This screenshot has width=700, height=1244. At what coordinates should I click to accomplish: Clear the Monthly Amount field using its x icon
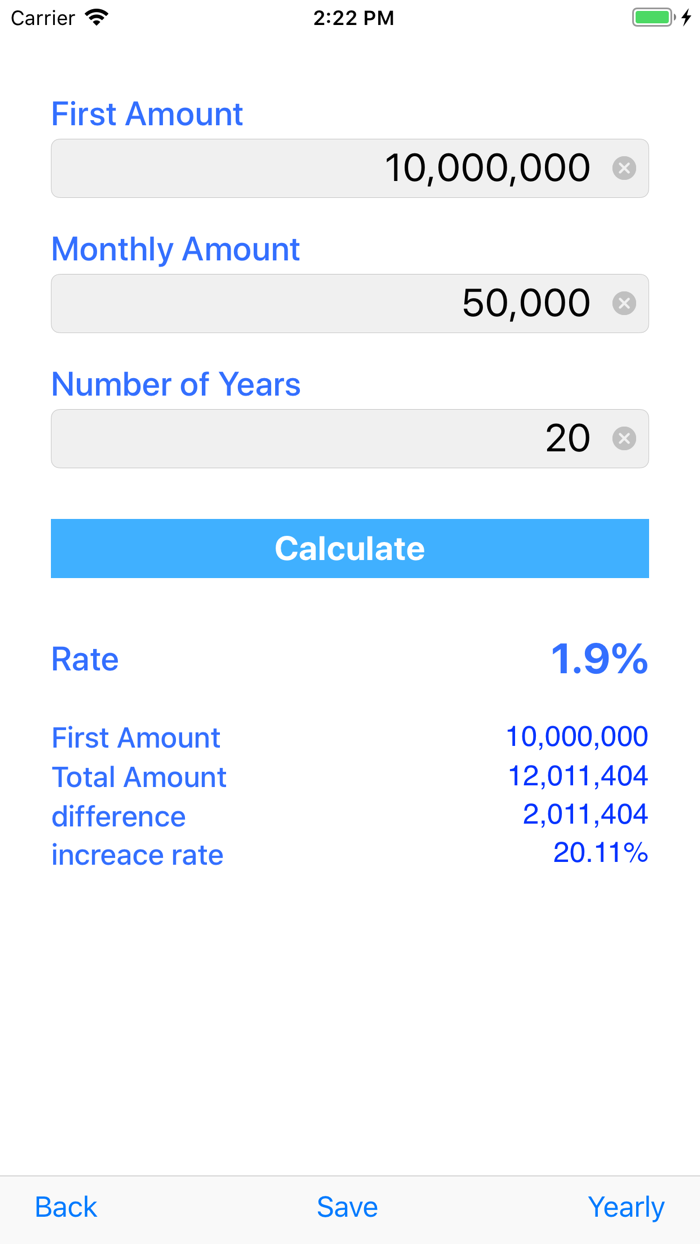tap(623, 303)
